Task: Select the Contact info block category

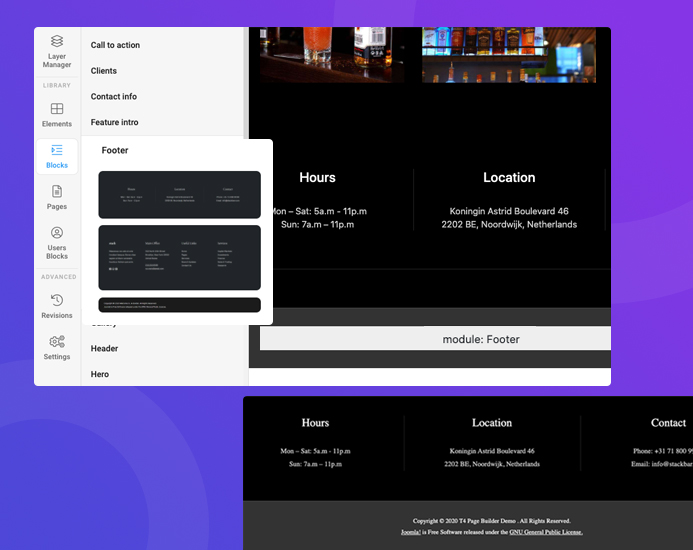Action: pyautogui.click(x=114, y=96)
